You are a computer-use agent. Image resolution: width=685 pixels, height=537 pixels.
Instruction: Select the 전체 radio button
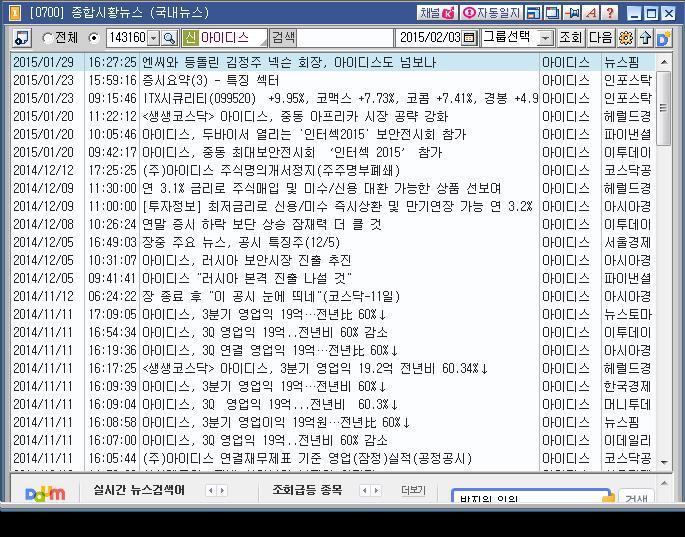coord(47,38)
